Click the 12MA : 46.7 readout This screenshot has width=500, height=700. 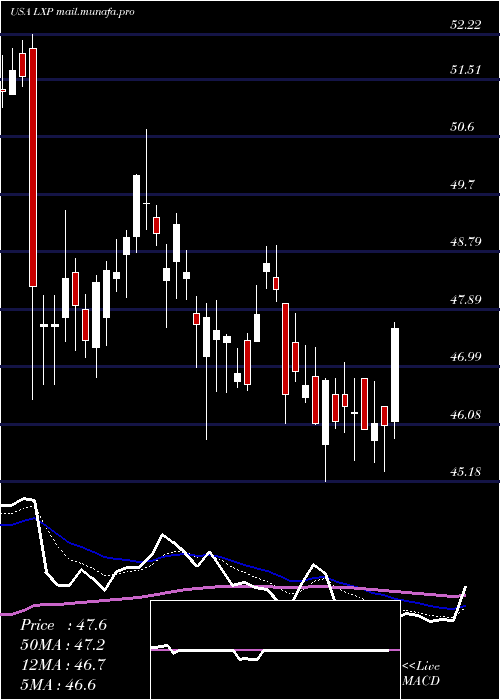pyautogui.click(x=63, y=665)
